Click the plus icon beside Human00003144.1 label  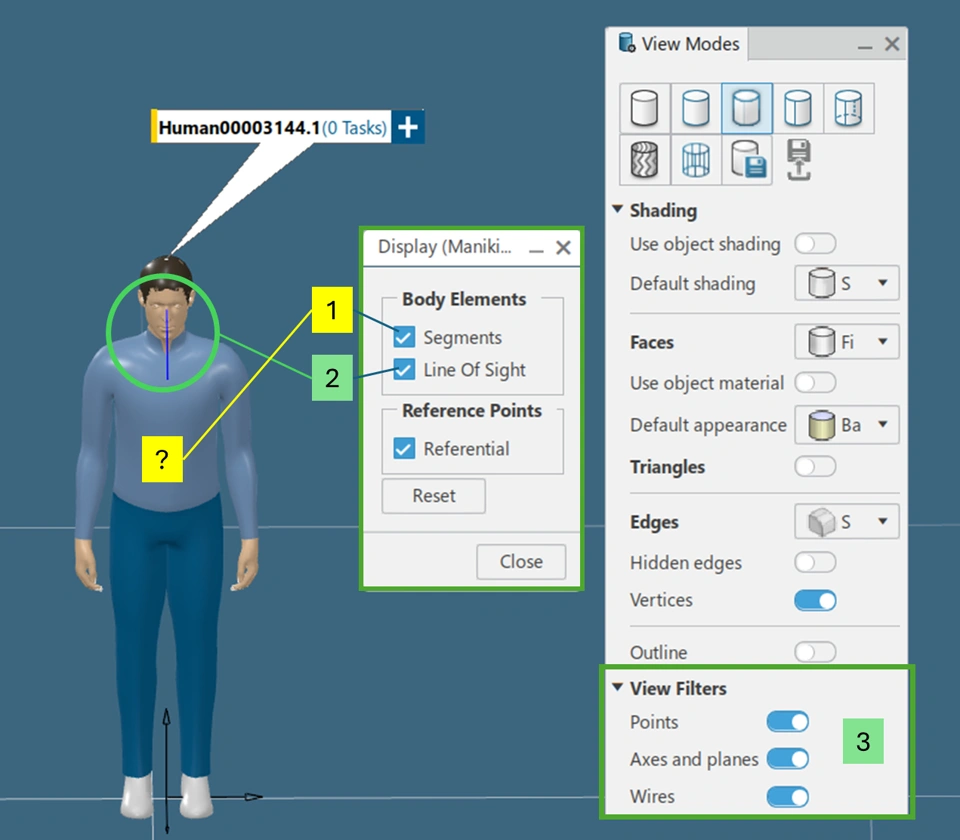pos(408,127)
